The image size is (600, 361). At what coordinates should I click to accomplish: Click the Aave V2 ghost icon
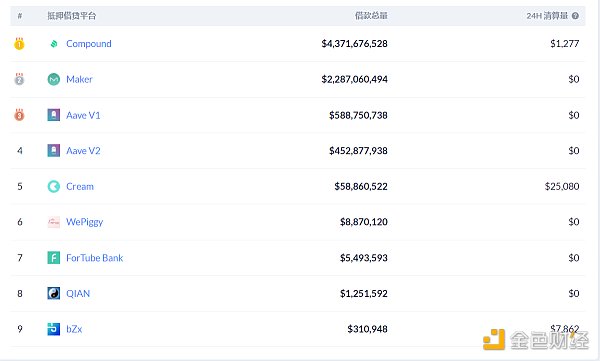pos(54,150)
